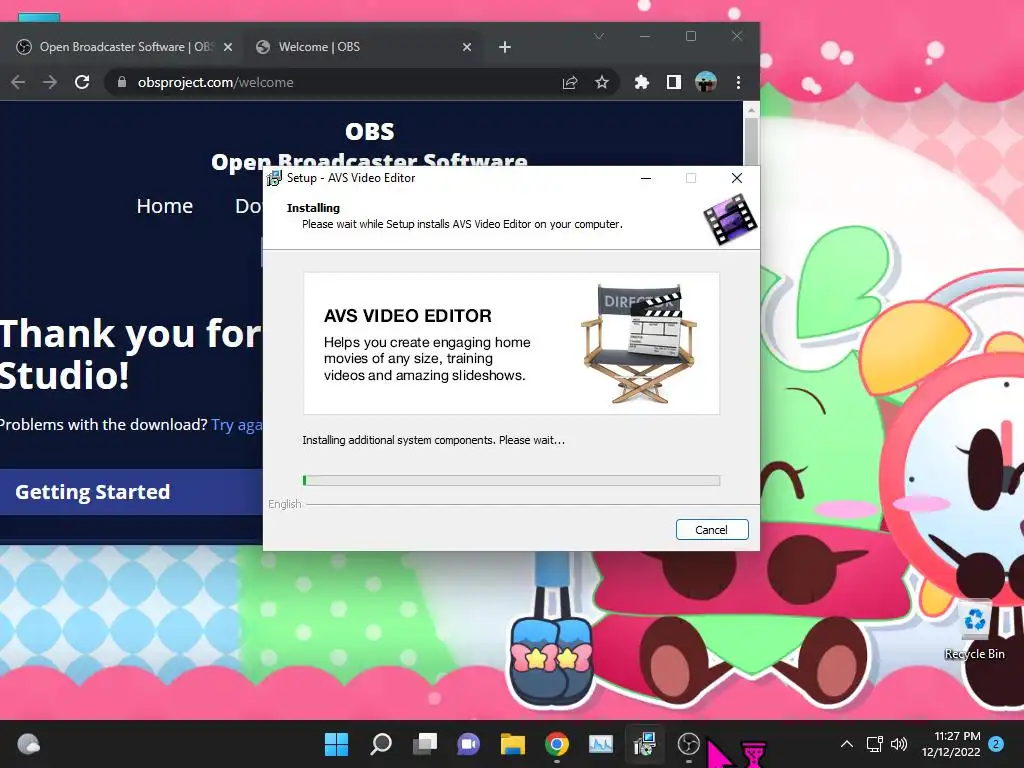This screenshot has height=768, width=1024.
Task: Minimize the AVS Setup window
Action: 646,178
